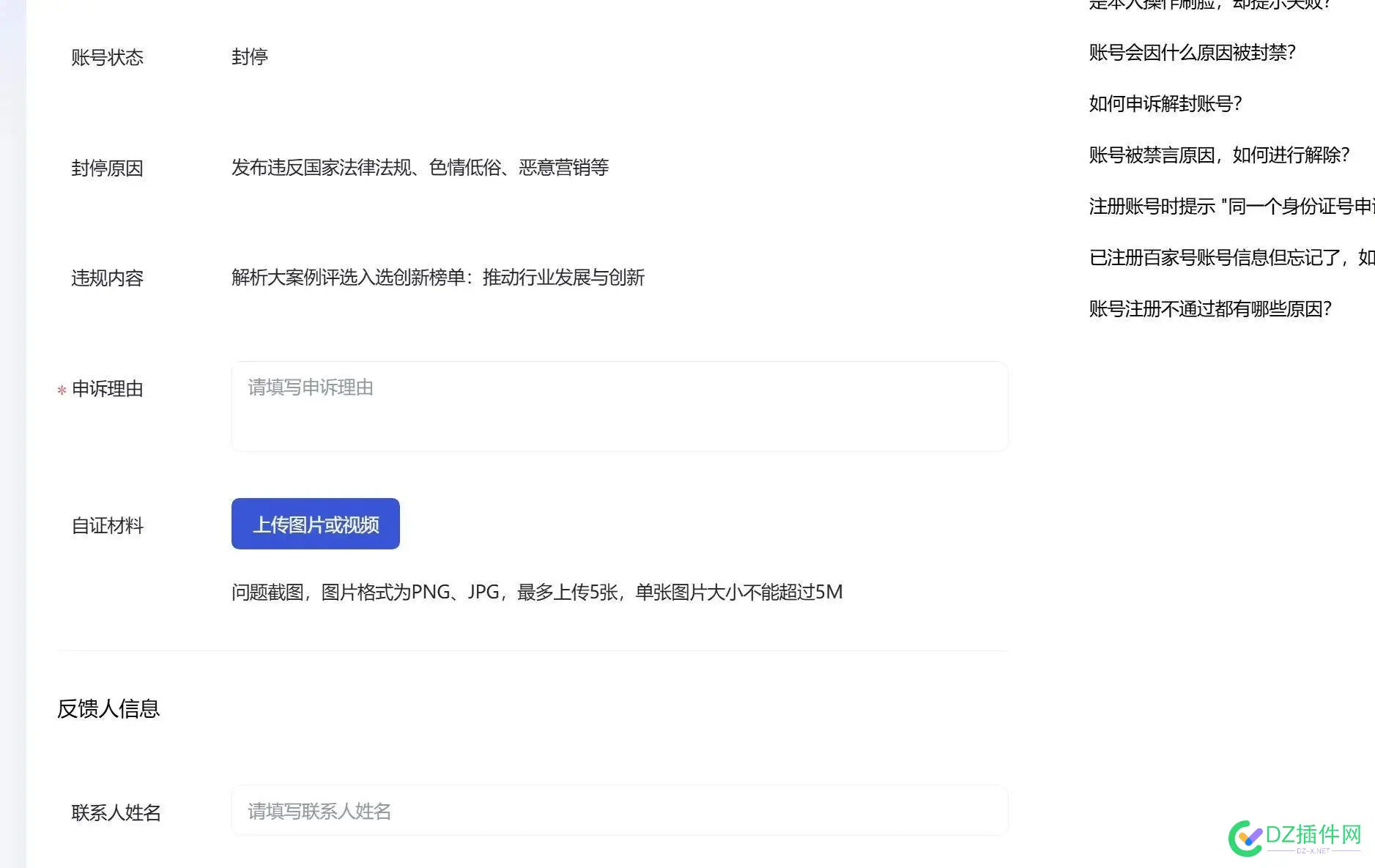Open FAQ about 同一个身份证号 registration prompt

coord(1231,207)
